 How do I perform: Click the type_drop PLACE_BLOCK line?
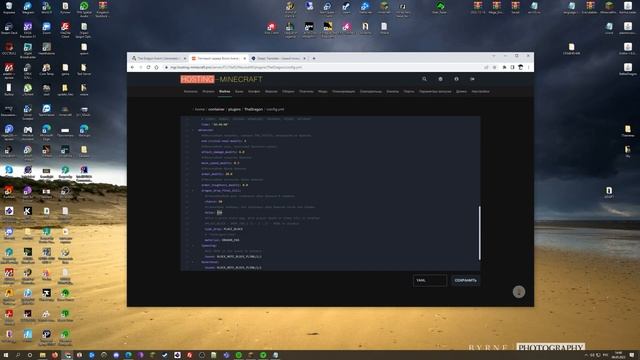coord(224,229)
